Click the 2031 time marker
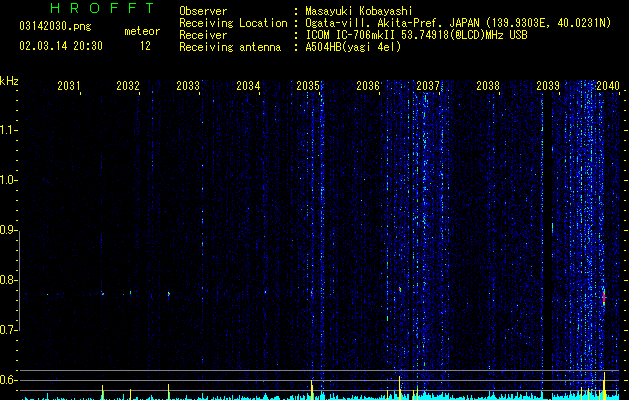 point(69,86)
